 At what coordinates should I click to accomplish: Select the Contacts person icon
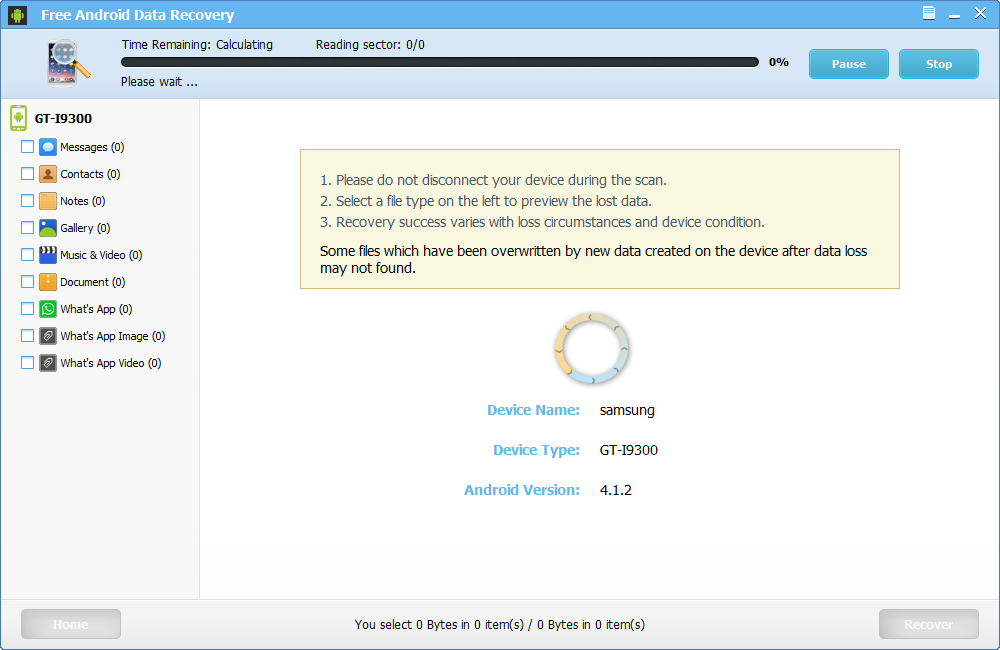[x=48, y=174]
